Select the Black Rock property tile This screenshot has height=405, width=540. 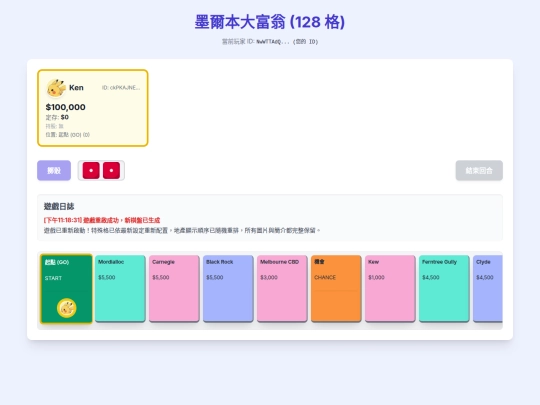pyautogui.click(x=228, y=289)
